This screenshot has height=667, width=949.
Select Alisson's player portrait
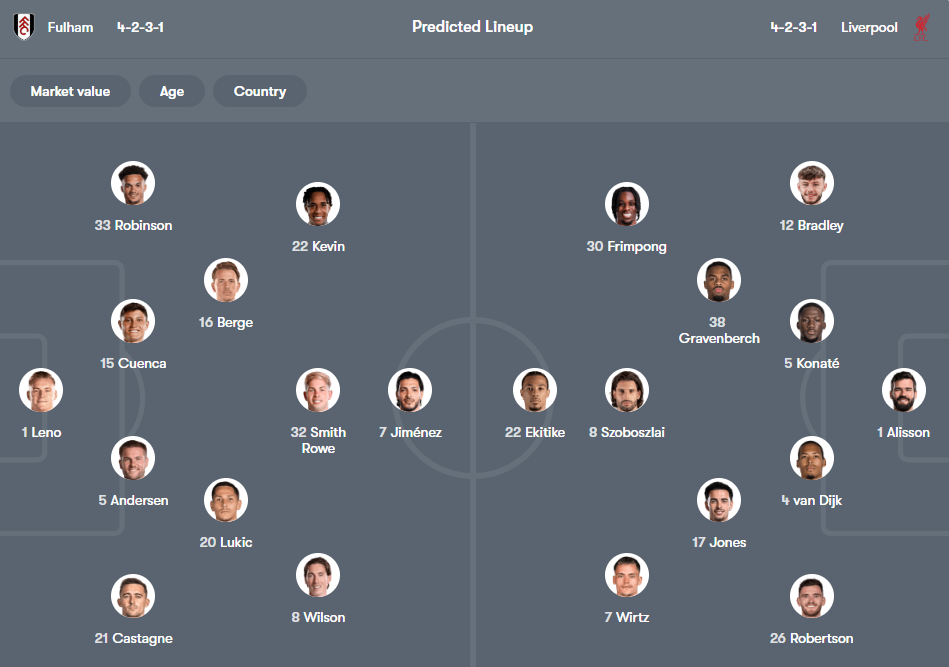click(x=903, y=390)
